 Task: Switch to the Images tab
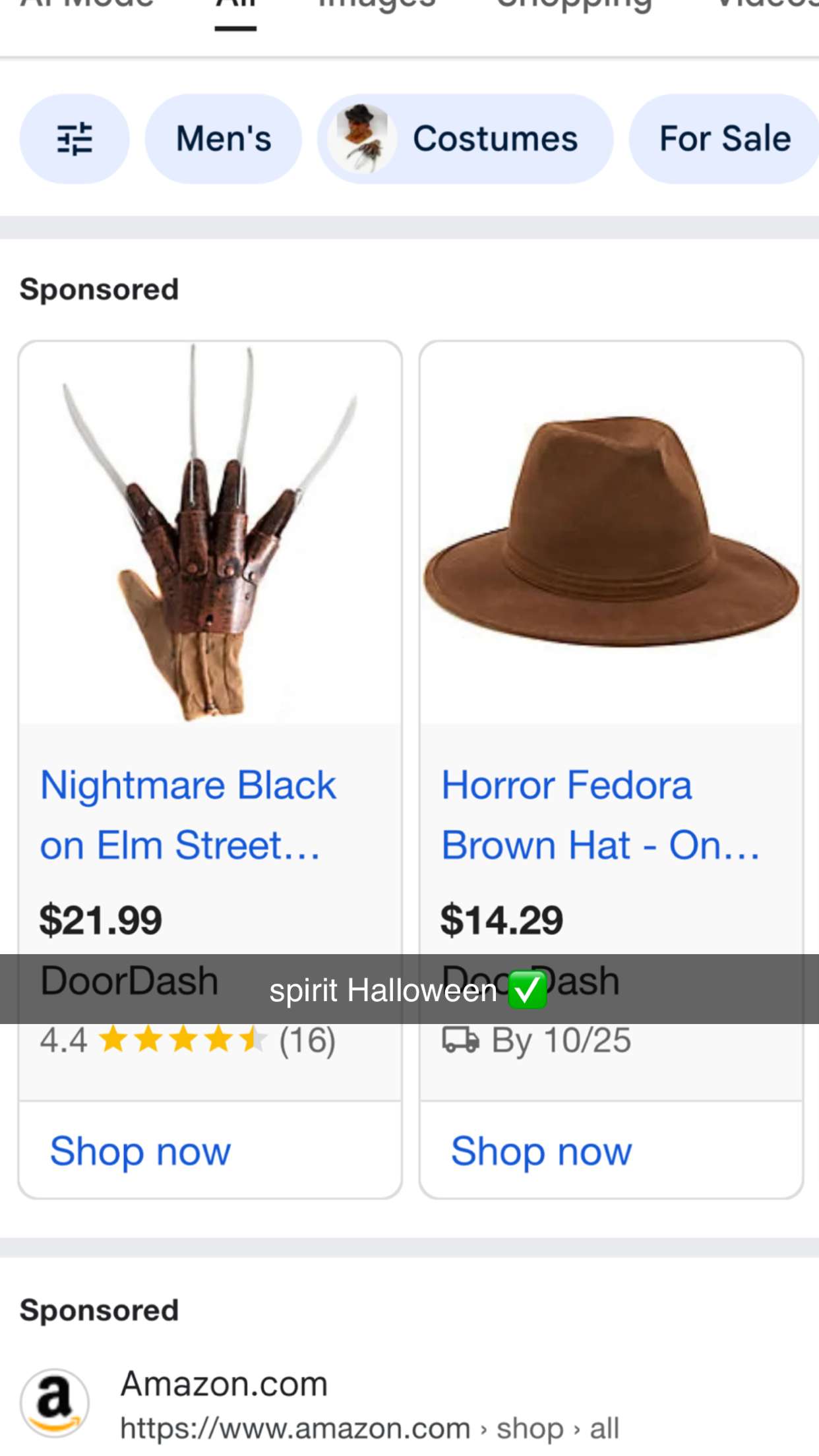tap(377, 5)
